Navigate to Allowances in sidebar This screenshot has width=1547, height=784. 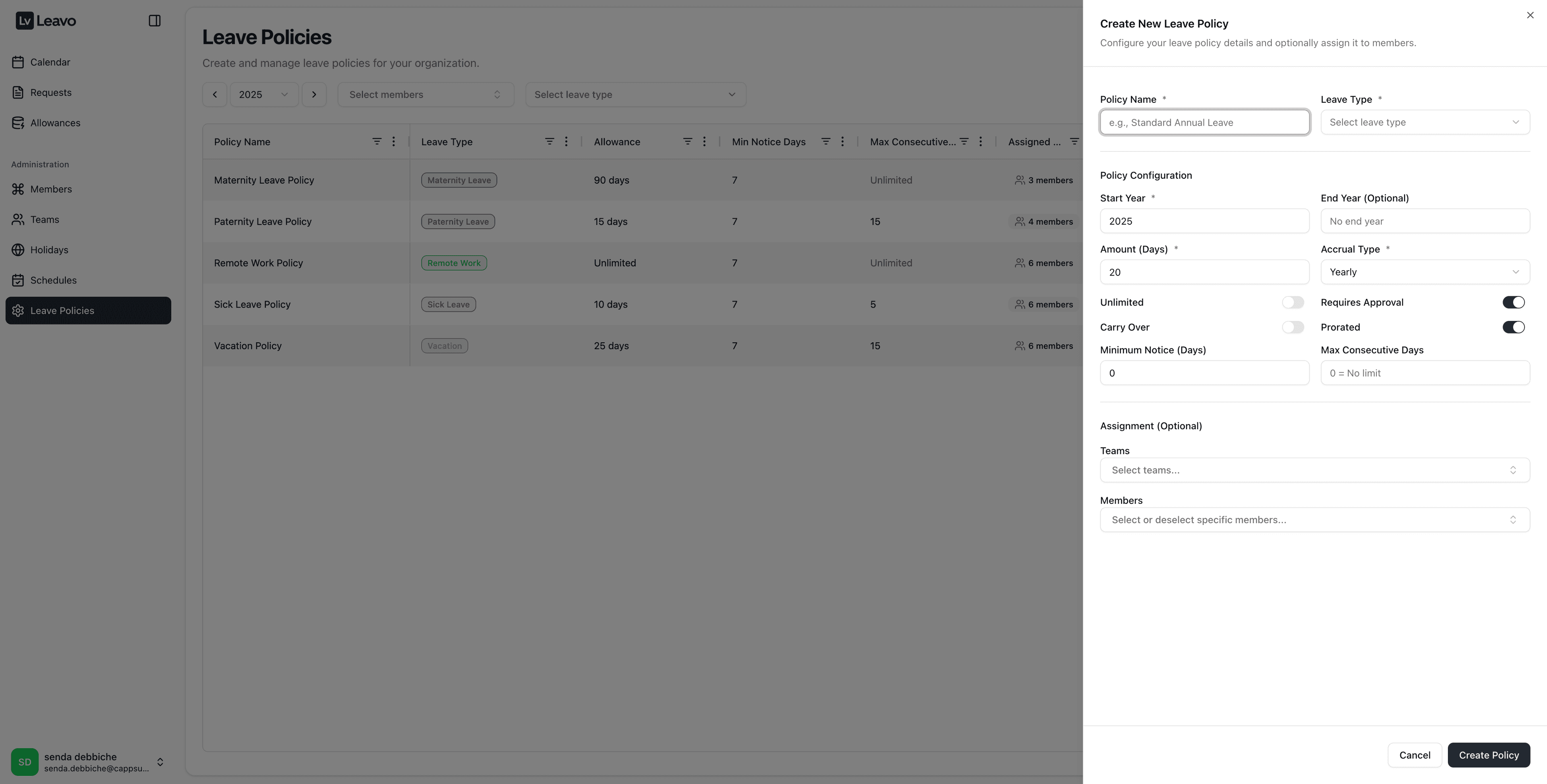(x=55, y=123)
